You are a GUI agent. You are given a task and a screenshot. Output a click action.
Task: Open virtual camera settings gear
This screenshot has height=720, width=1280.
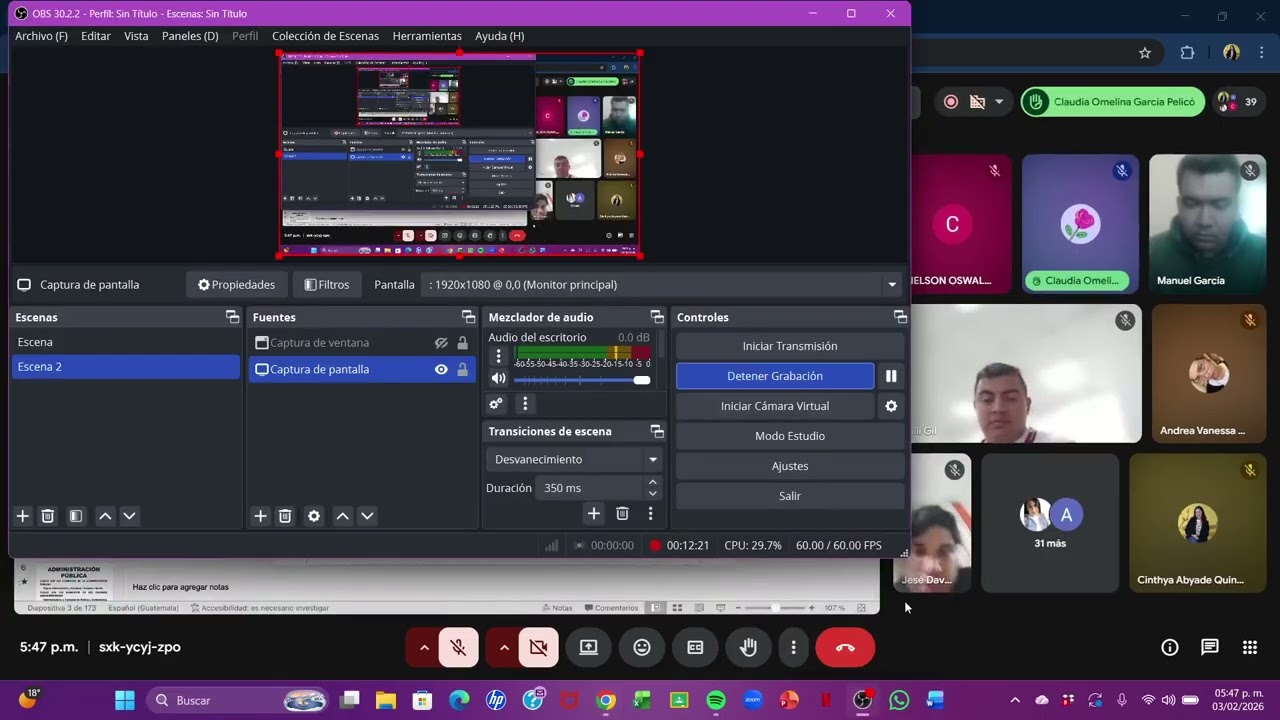coord(891,406)
